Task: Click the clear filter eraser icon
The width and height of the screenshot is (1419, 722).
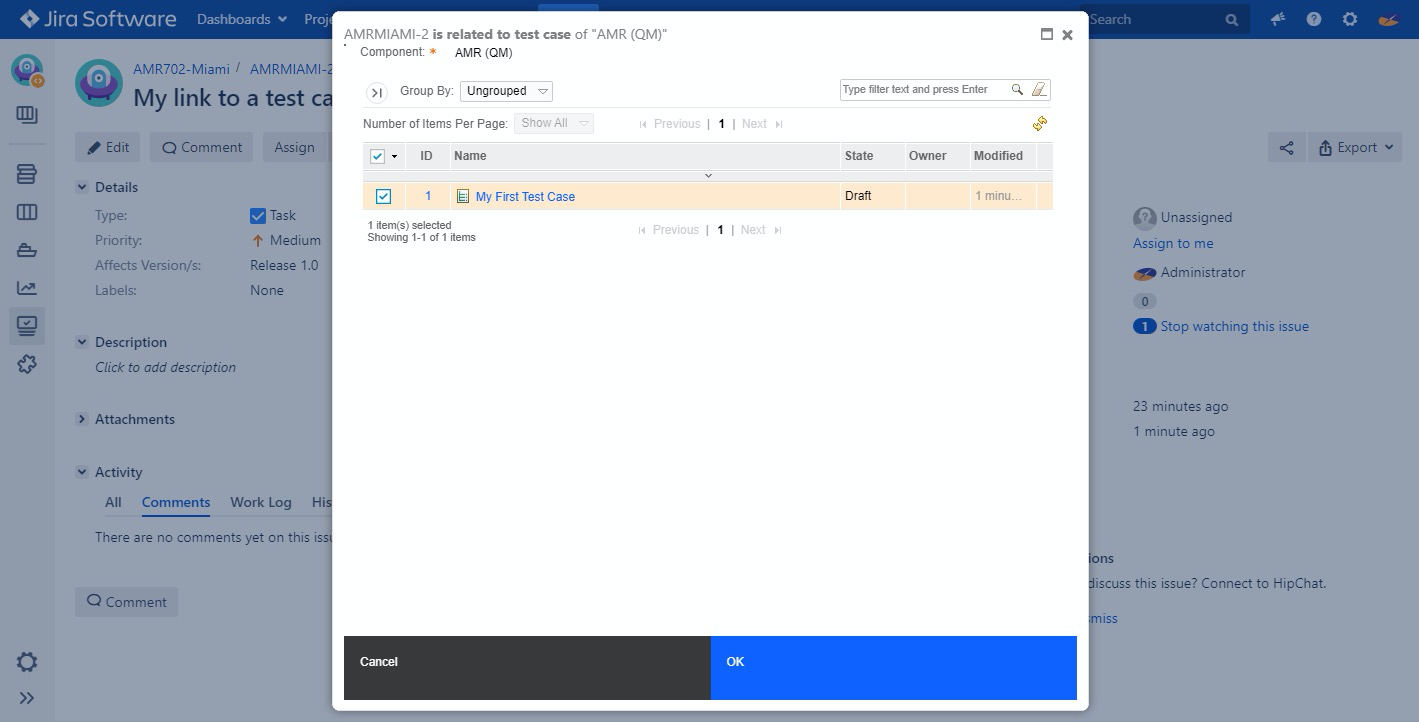Action: pos(1038,90)
